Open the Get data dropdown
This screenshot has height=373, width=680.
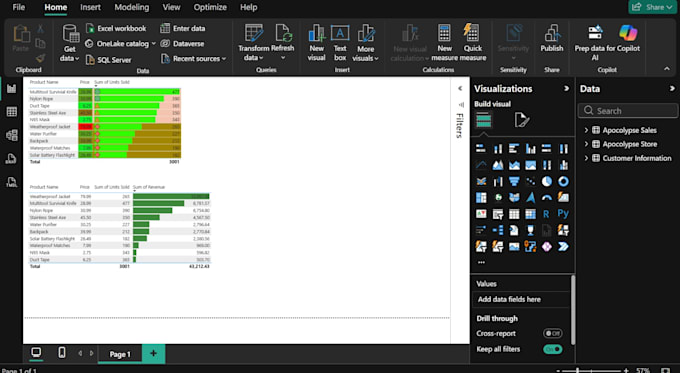[69, 43]
